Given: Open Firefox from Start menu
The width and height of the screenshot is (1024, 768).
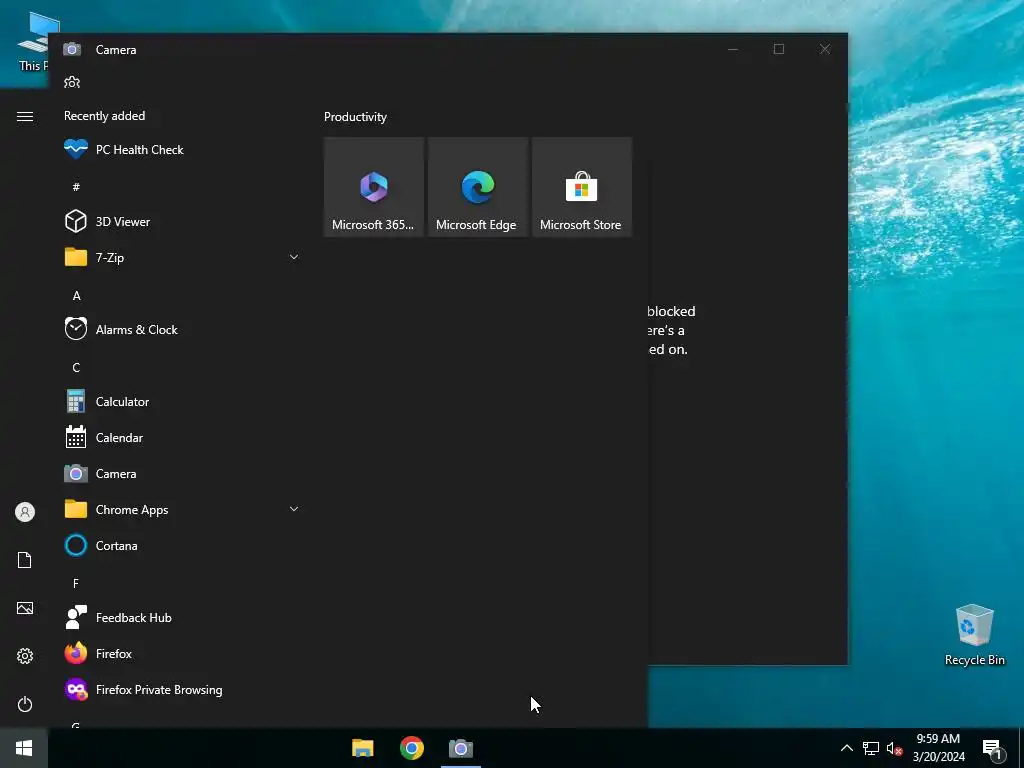Looking at the screenshot, I should (181, 654).
